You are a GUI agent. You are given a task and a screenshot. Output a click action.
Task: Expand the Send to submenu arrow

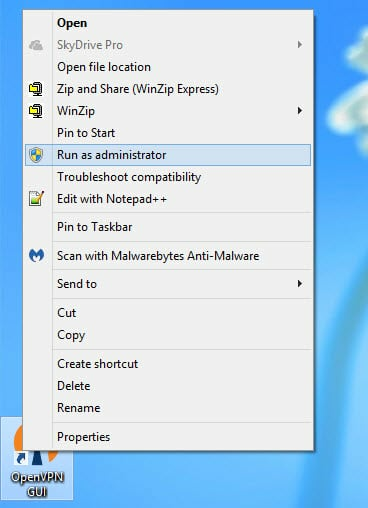click(x=300, y=284)
